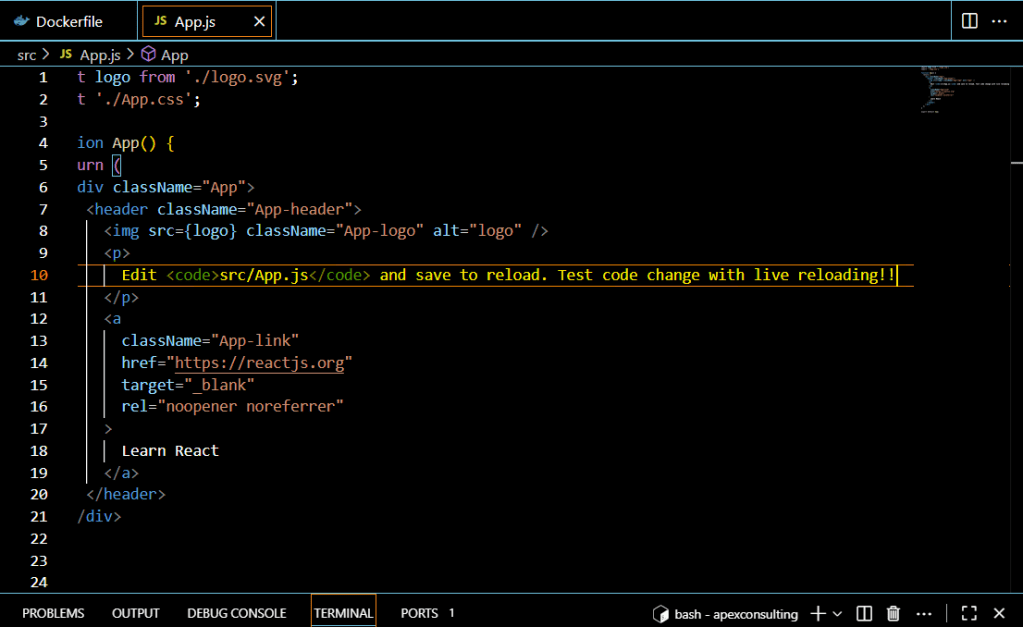Split the terminal pane
Image resolution: width=1023 pixels, height=627 pixels.
point(865,613)
